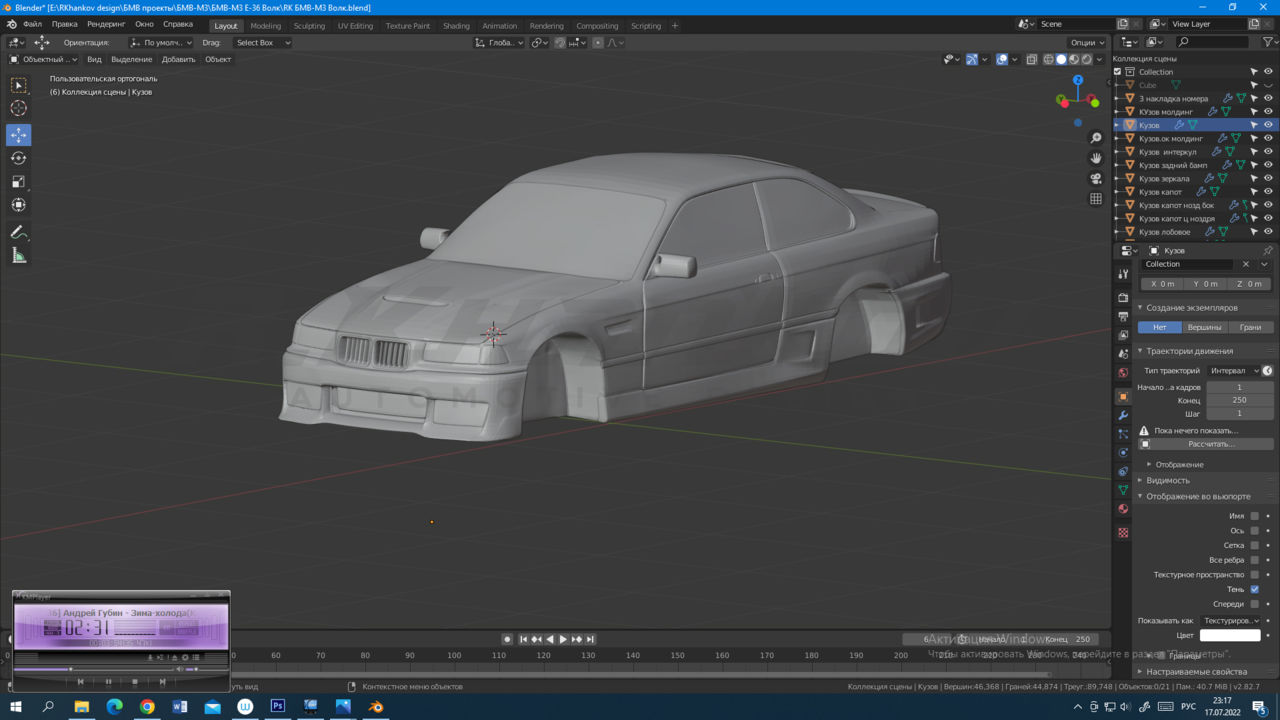Uncheck the Тень shadow checkbox
This screenshot has width=1280, height=720.
(1255, 589)
